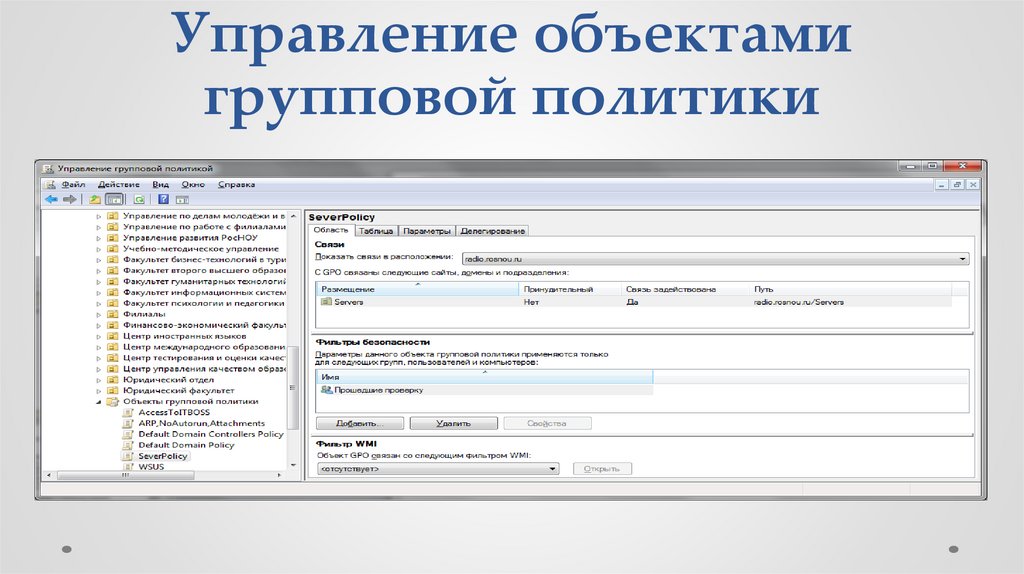Click the Default Domain Policy icon

128,445
